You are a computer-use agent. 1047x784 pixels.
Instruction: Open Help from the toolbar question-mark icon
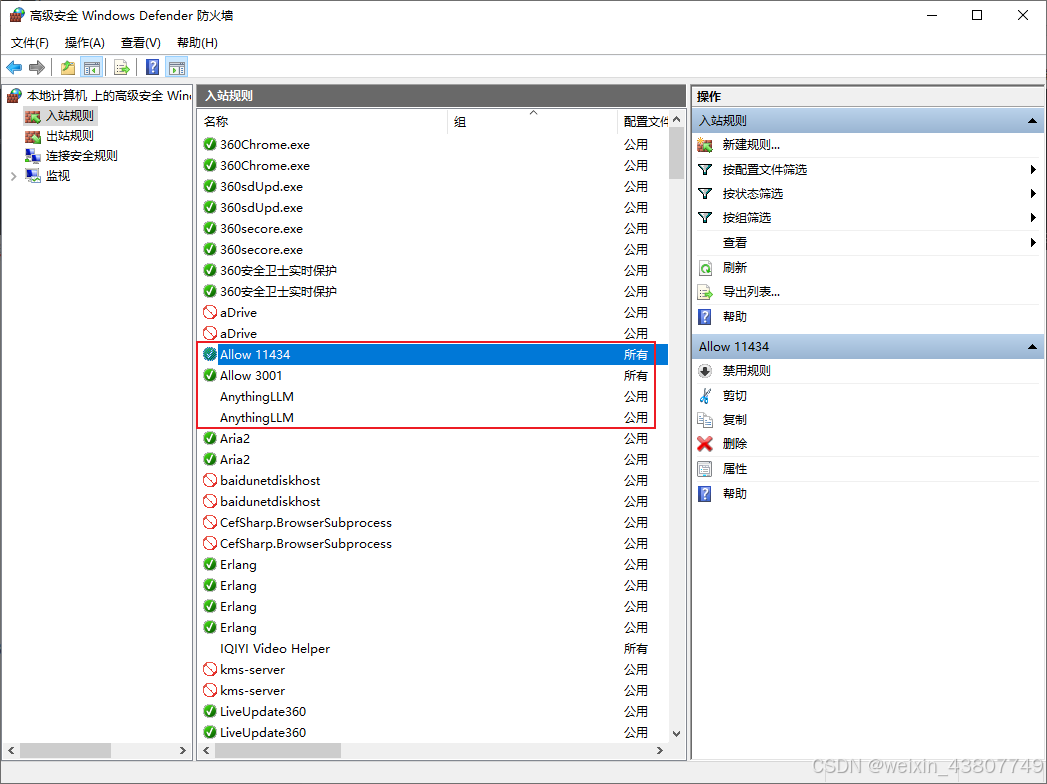pyautogui.click(x=152, y=67)
